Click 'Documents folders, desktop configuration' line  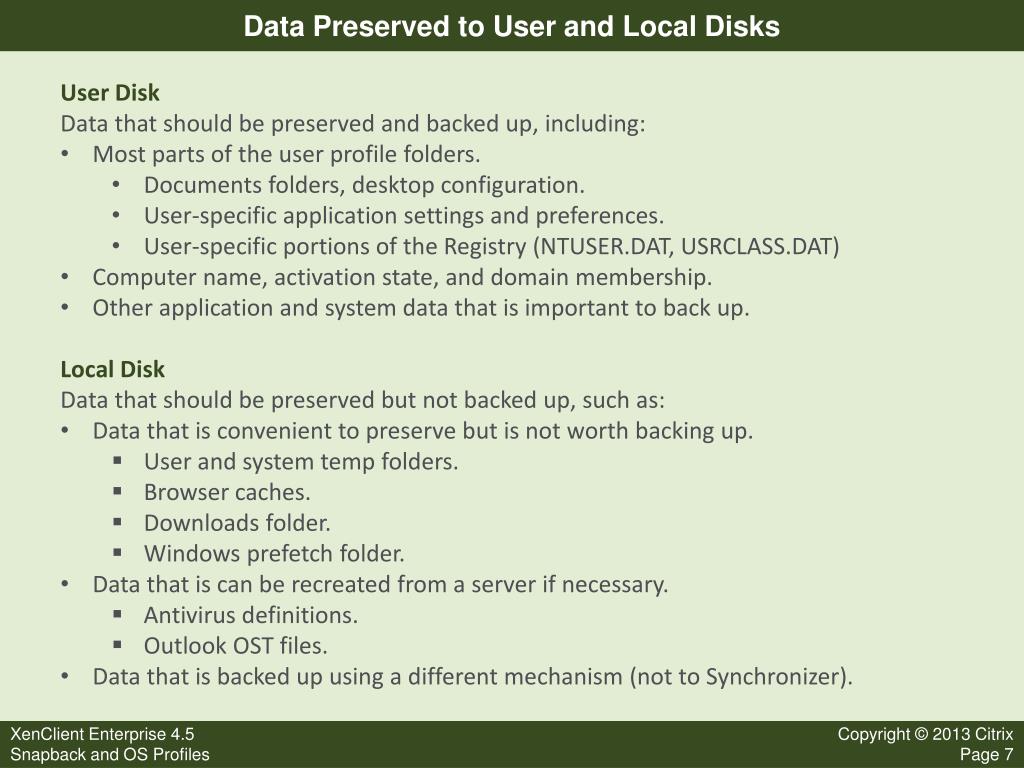(x=364, y=185)
